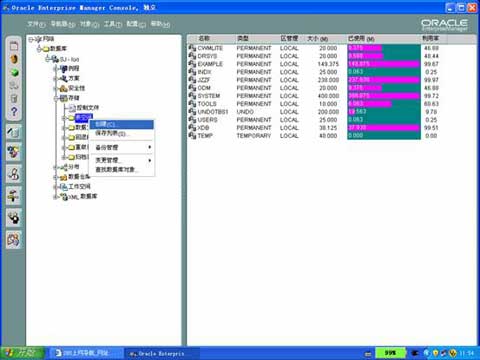Screen dimensions: 480x360
Task: Collapse the 数据库 tree node
Action: point(39,49)
